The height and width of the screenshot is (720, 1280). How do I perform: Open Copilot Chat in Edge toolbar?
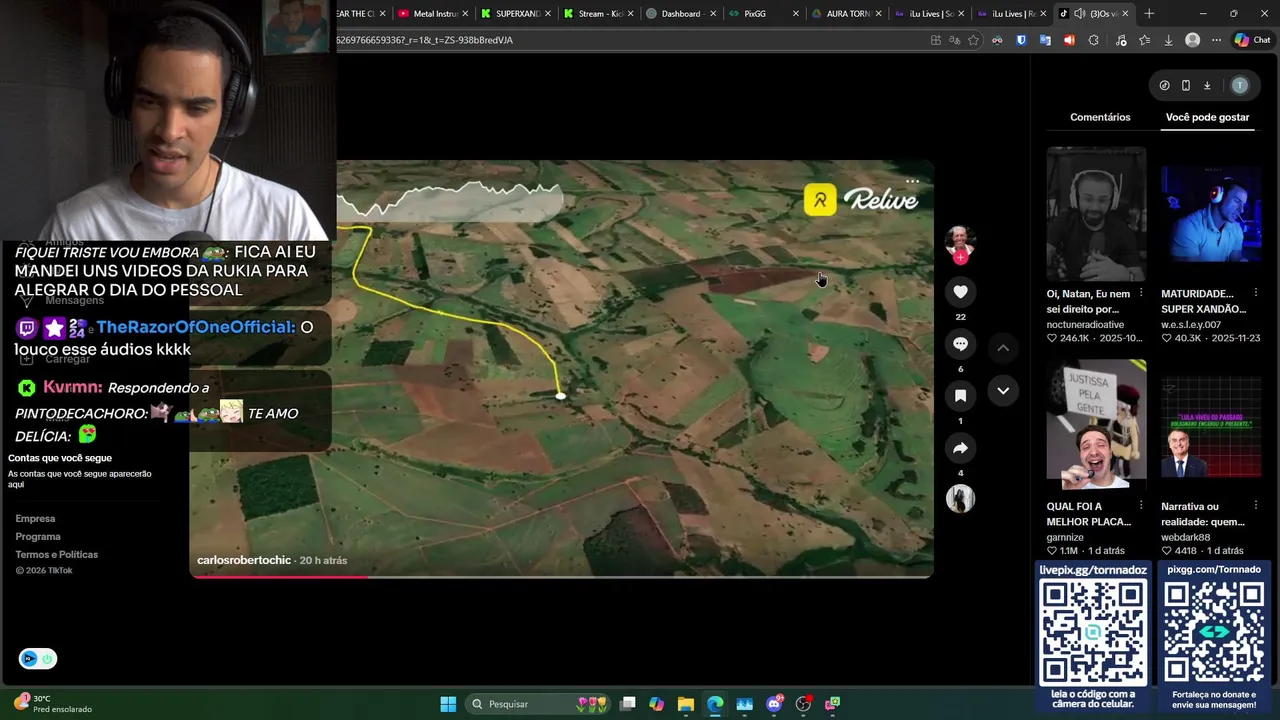click(1252, 40)
